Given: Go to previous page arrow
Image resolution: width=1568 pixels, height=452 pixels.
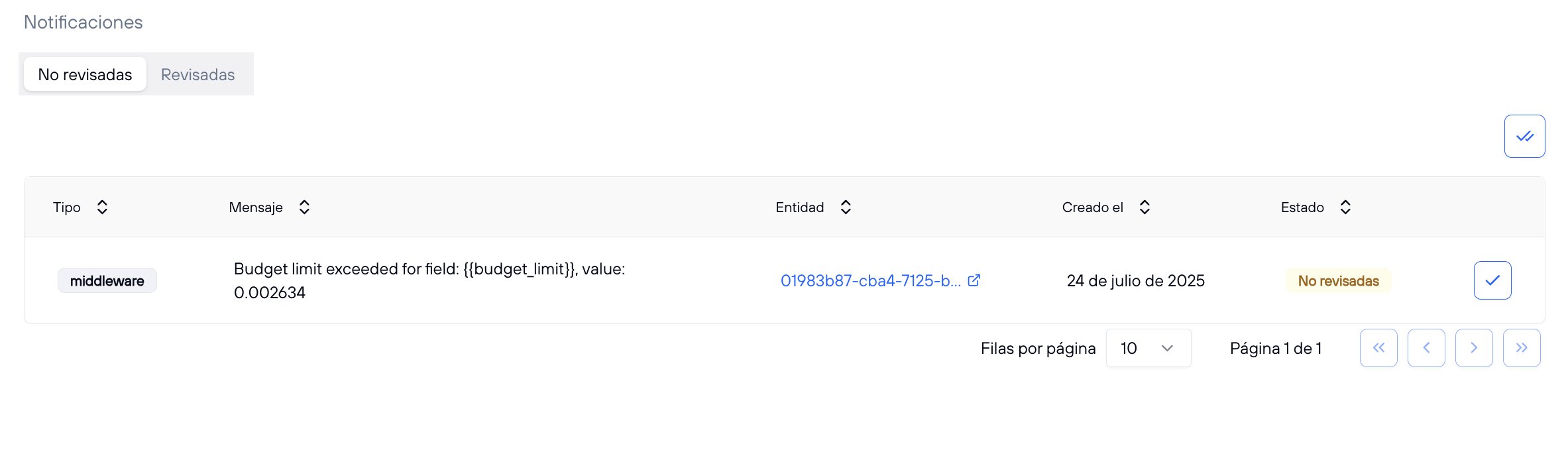Looking at the screenshot, I should pos(1426,348).
